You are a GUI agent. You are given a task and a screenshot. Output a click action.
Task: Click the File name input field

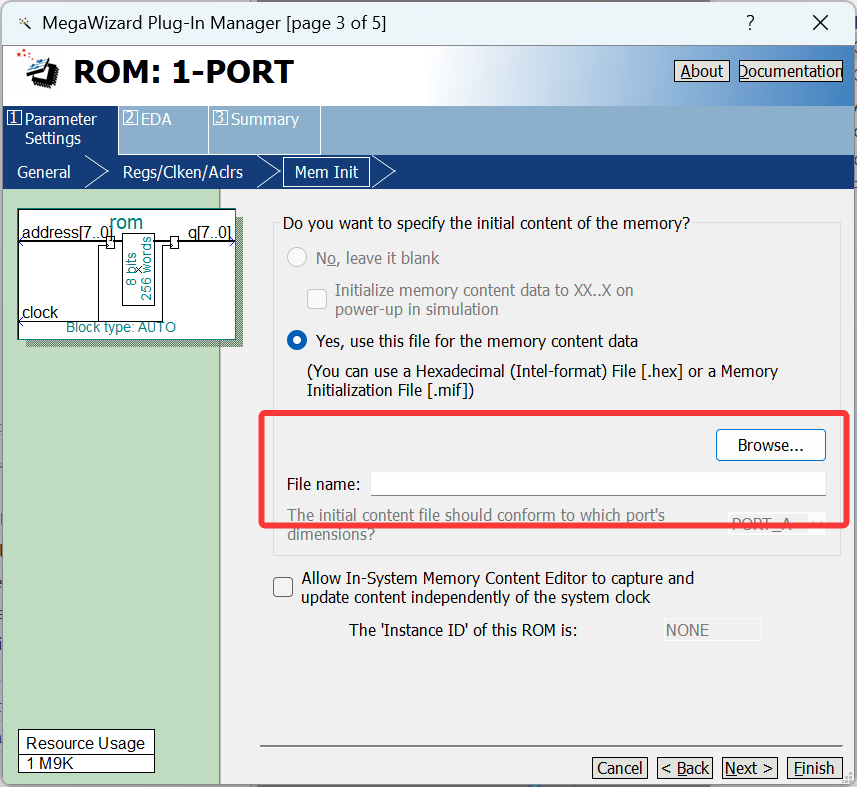(598, 484)
